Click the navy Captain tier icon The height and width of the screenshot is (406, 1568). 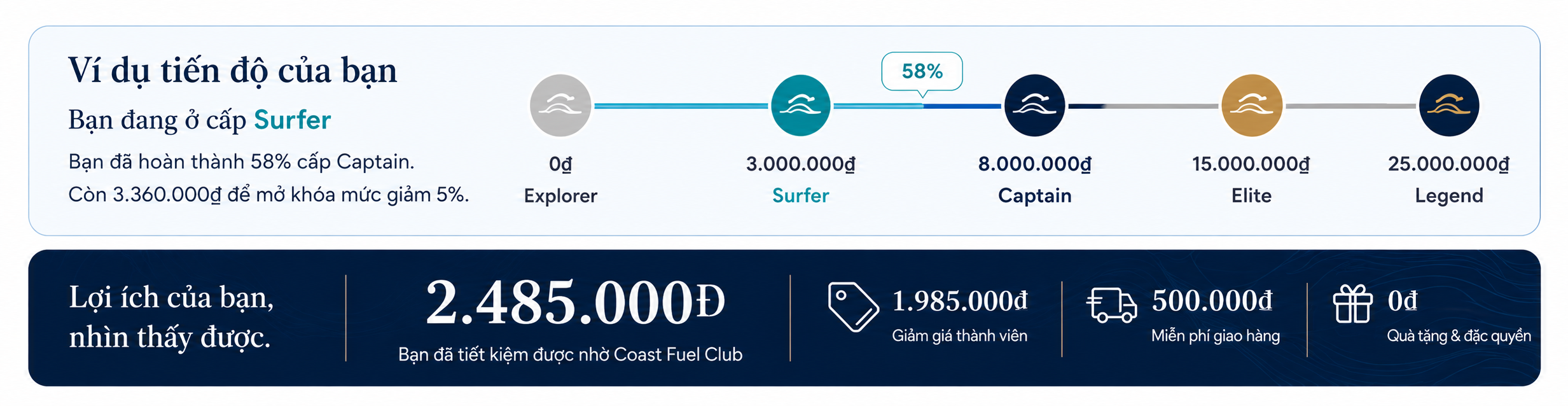1034,106
